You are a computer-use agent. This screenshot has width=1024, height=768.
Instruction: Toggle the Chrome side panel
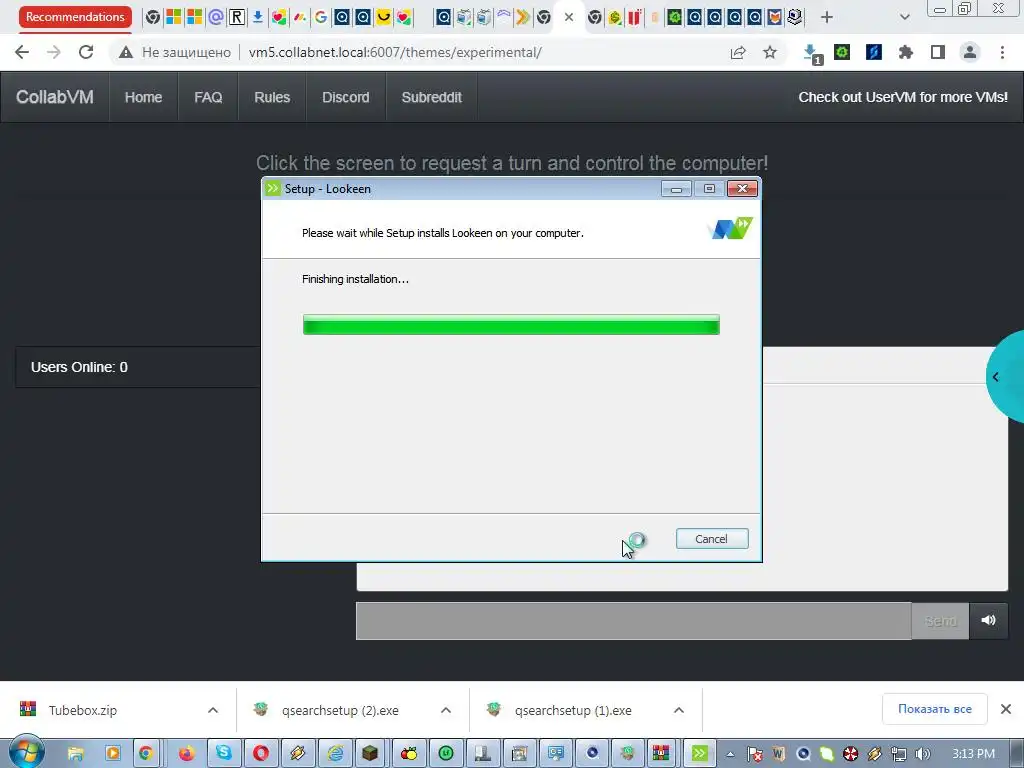coord(938,52)
